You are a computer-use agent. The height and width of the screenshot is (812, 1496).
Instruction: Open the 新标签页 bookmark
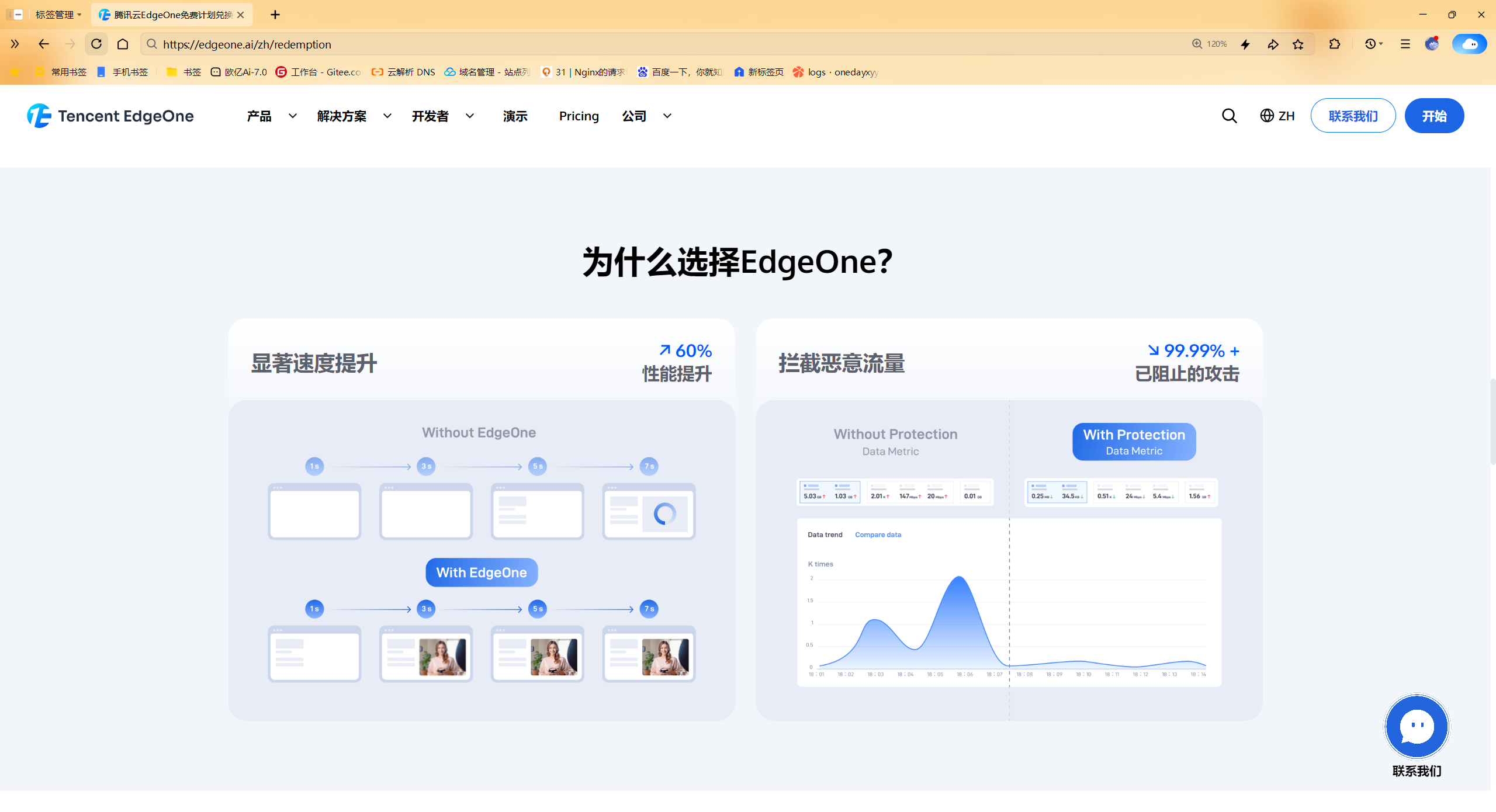pyautogui.click(x=759, y=72)
